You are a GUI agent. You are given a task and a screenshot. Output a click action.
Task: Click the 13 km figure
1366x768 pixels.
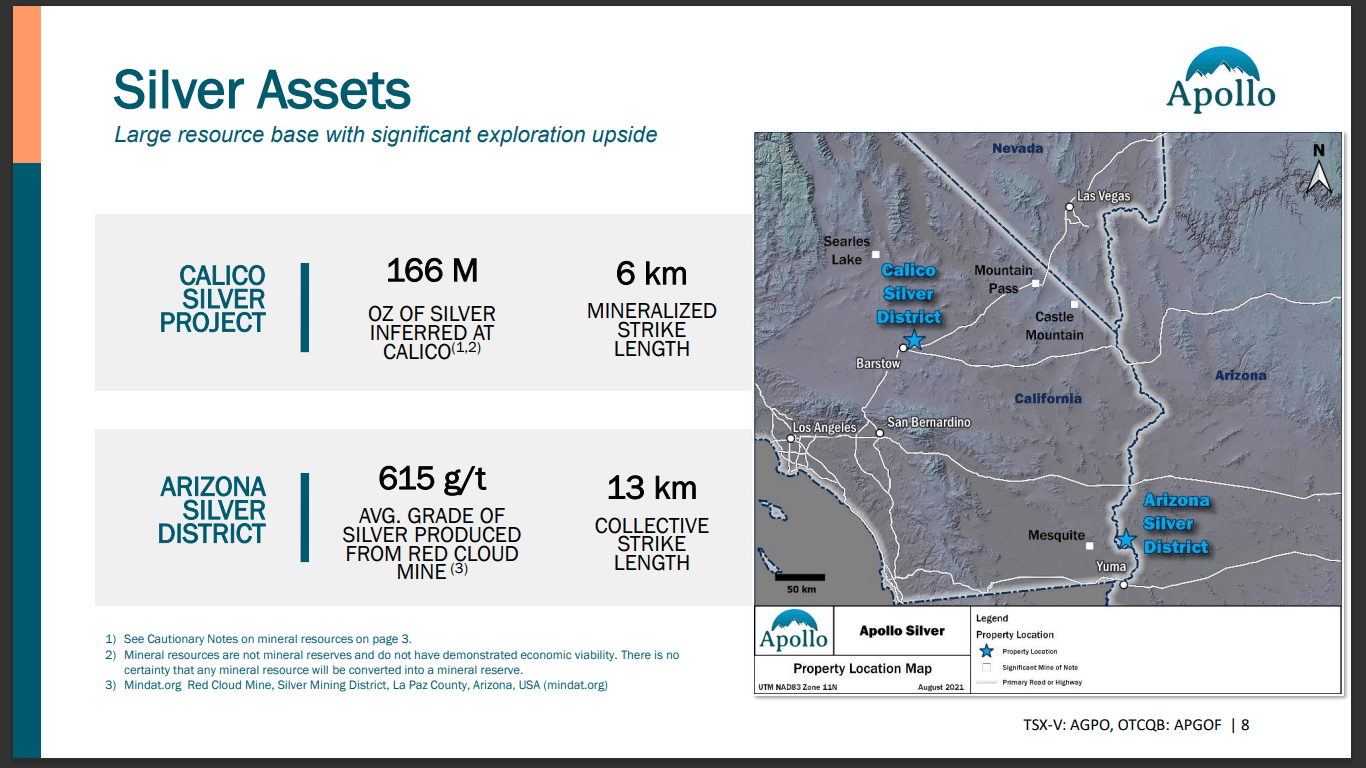click(652, 488)
